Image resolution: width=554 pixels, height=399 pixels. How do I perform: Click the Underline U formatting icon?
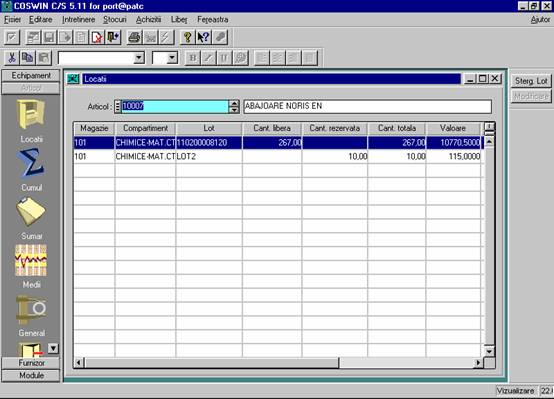pos(224,58)
